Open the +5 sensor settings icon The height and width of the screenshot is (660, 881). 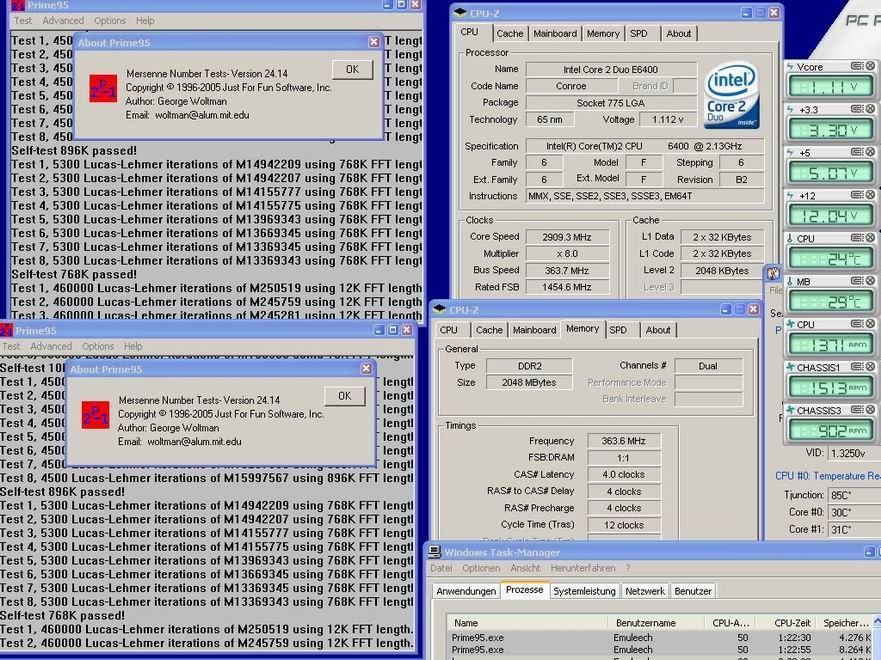tap(857, 152)
